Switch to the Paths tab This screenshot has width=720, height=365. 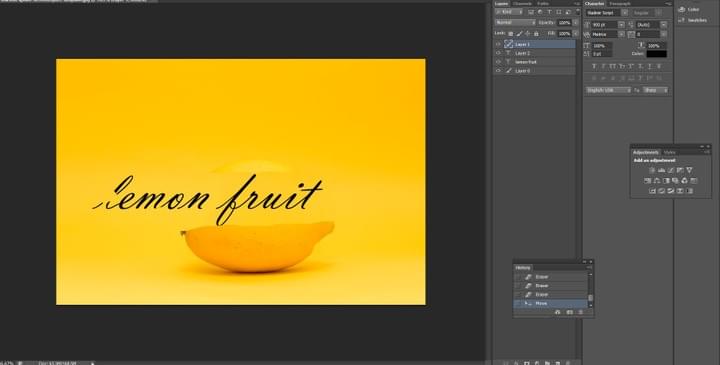(543, 4)
